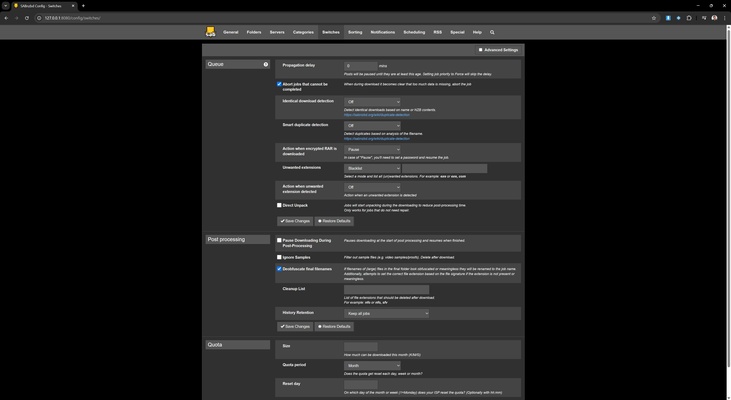This screenshot has width=731, height=400.
Task: Open the Scheduling config tab
Action: (x=414, y=32)
